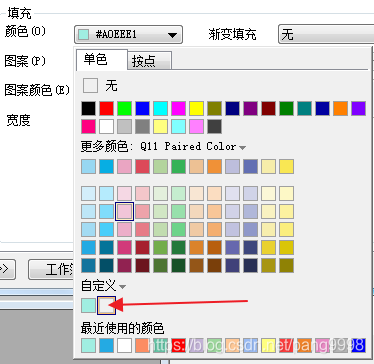374x364 pixels.
Task: Pick the yellow swatch in recent colors
Action: coord(268,345)
